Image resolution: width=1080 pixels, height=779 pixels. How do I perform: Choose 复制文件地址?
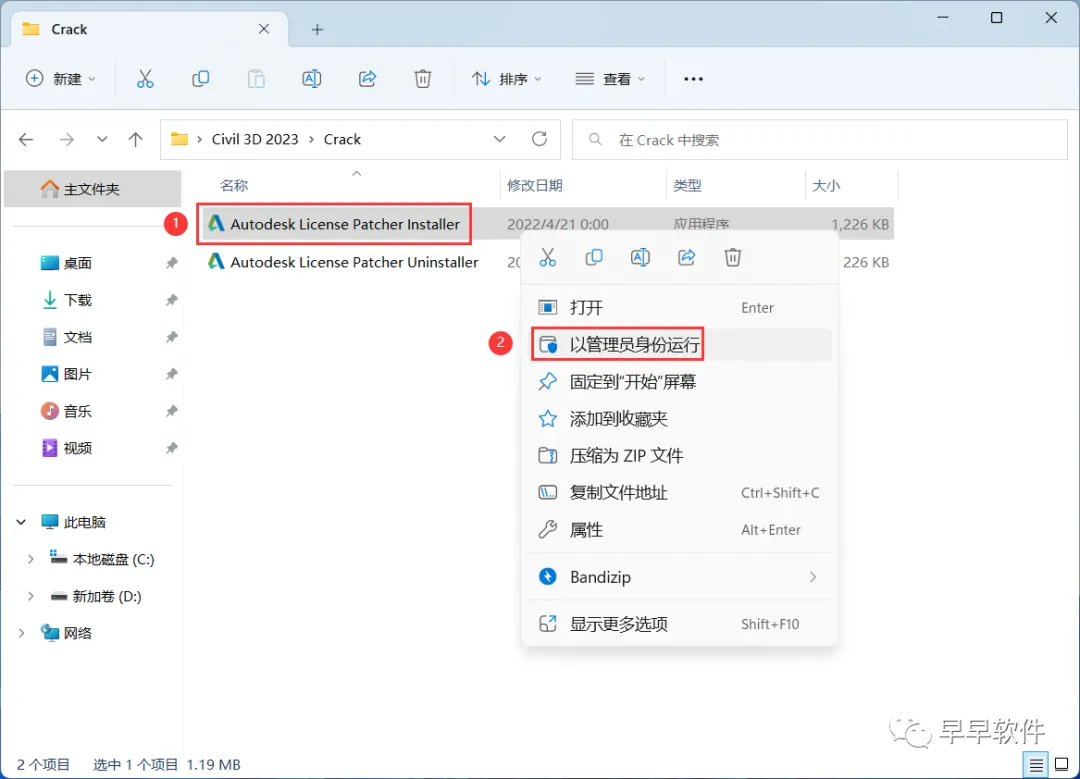[x=680, y=492]
